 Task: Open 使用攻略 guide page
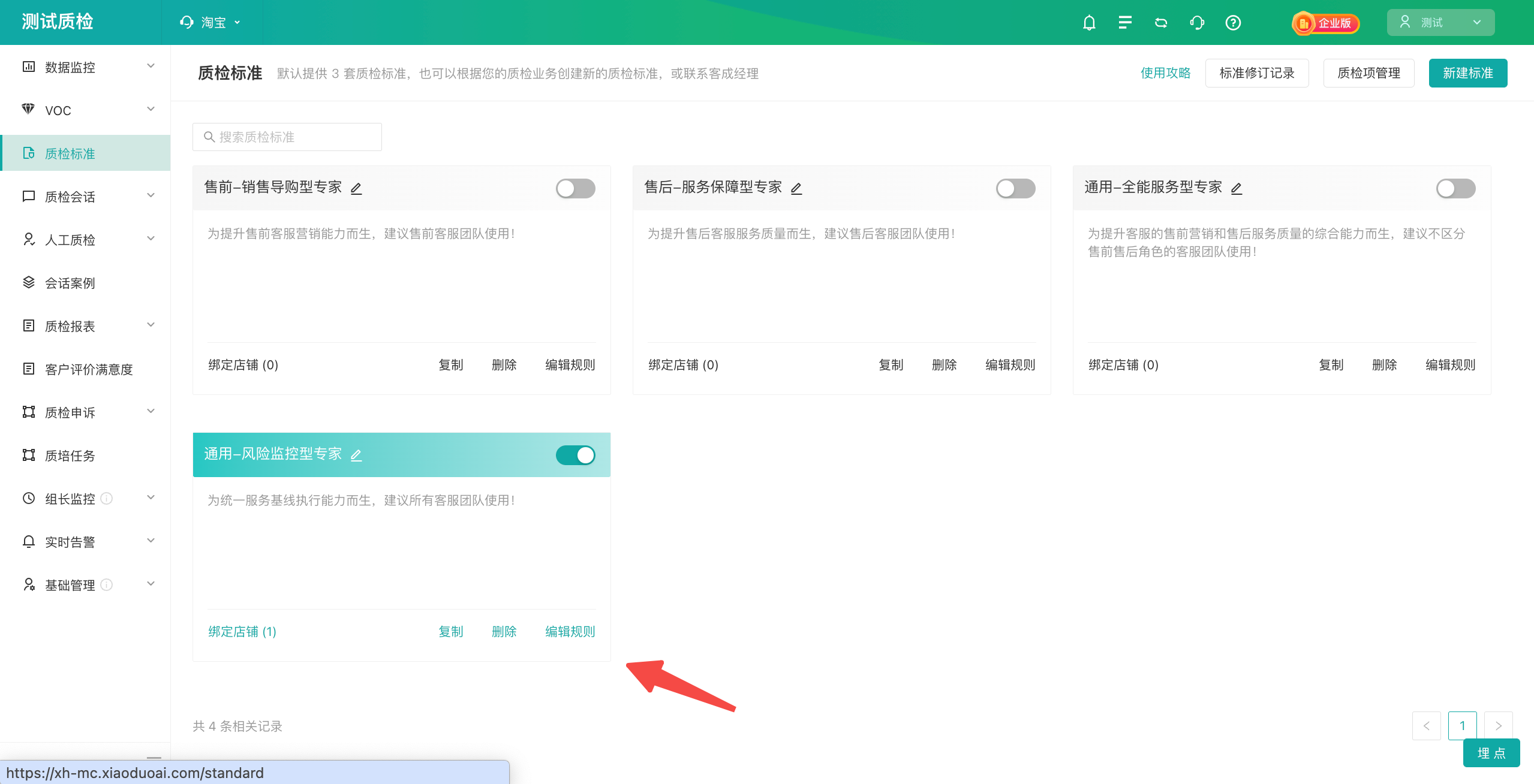pos(1163,72)
